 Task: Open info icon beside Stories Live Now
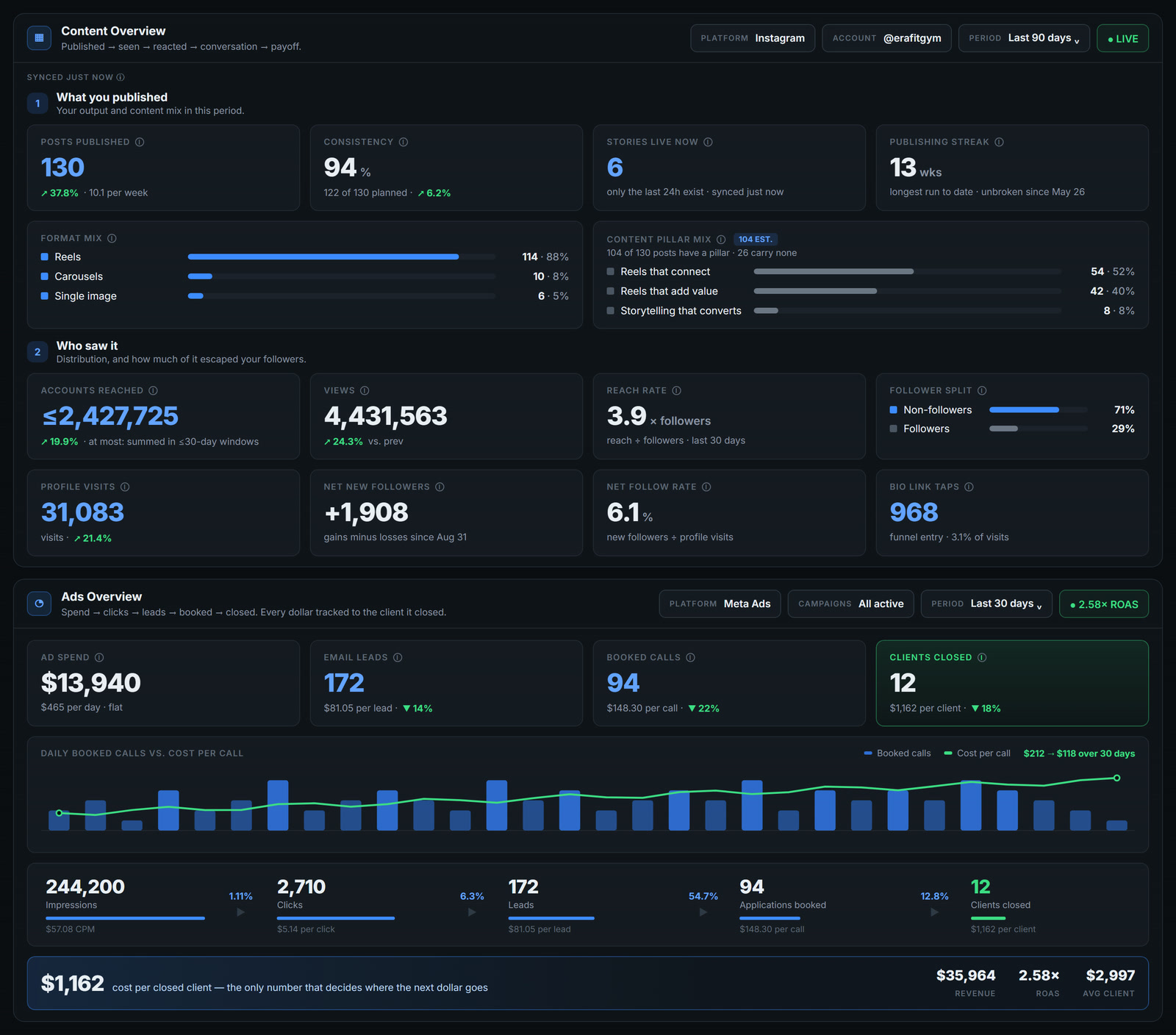[x=708, y=142]
